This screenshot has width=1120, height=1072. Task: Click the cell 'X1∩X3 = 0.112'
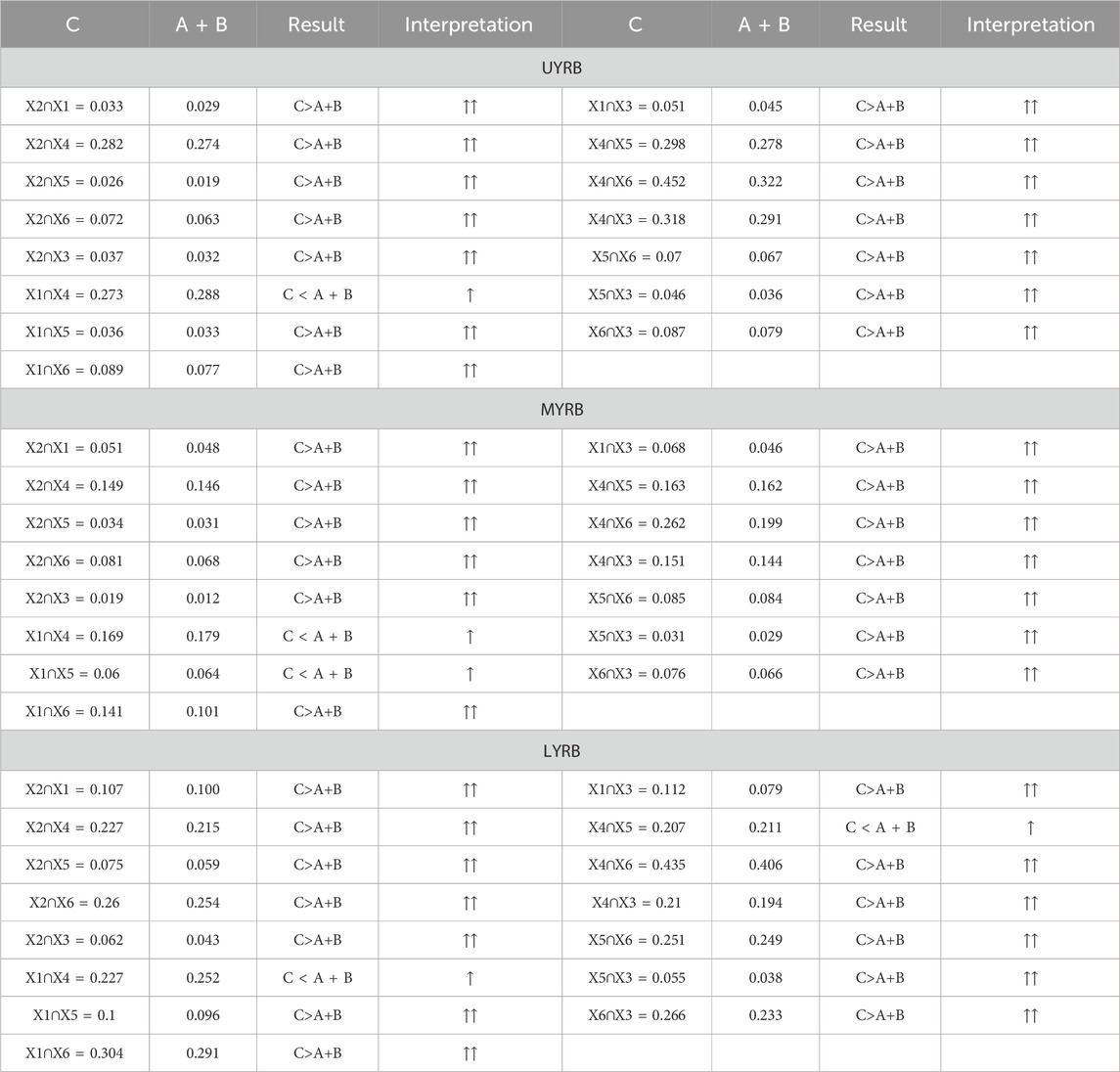(637, 790)
